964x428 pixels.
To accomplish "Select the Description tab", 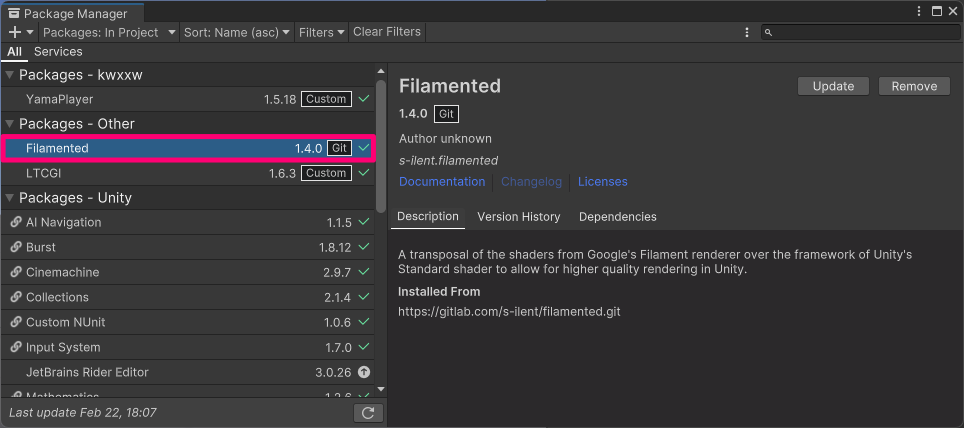I will pyautogui.click(x=428, y=216).
